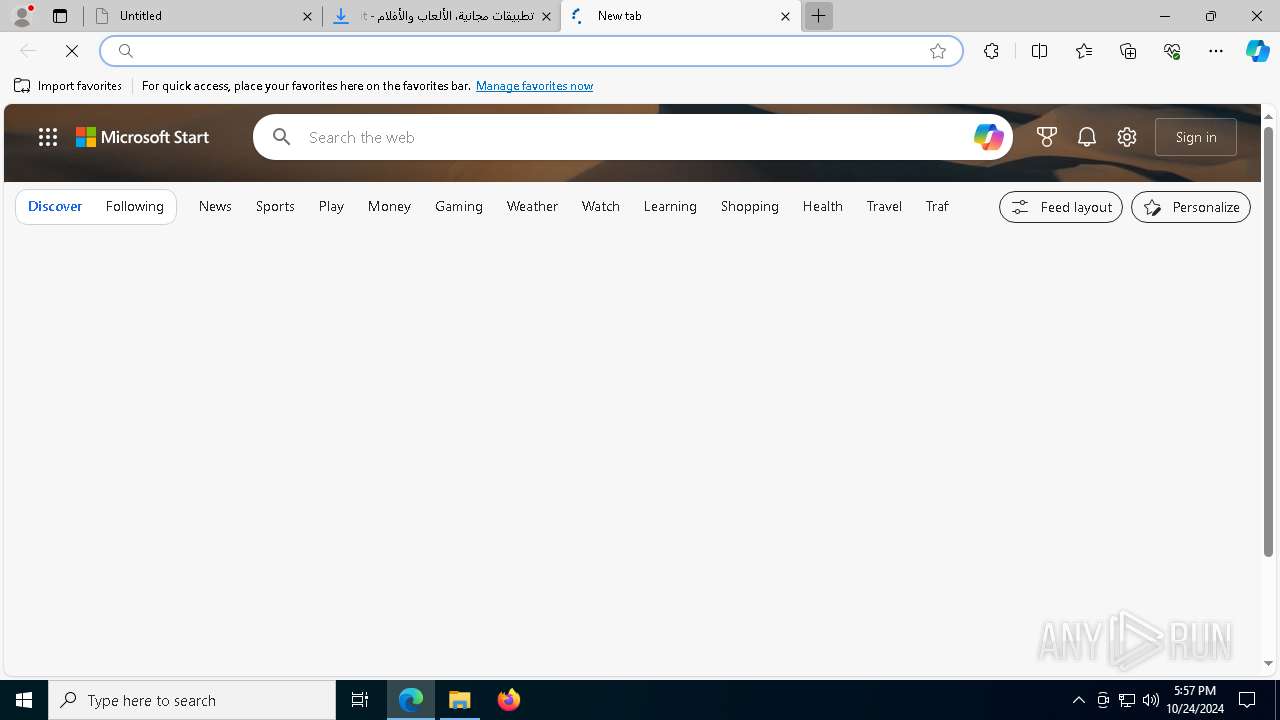The height and width of the screenshot is (720, 1280).
Task: Open the Health category
Action: [822, 206]
